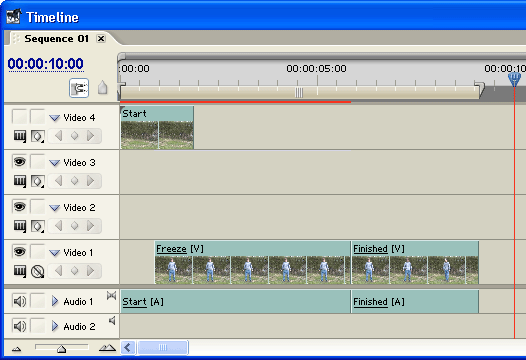Viewport: 526px width, 360px height.
Task: Select the Start [A] audio clip
Action: 235,302
